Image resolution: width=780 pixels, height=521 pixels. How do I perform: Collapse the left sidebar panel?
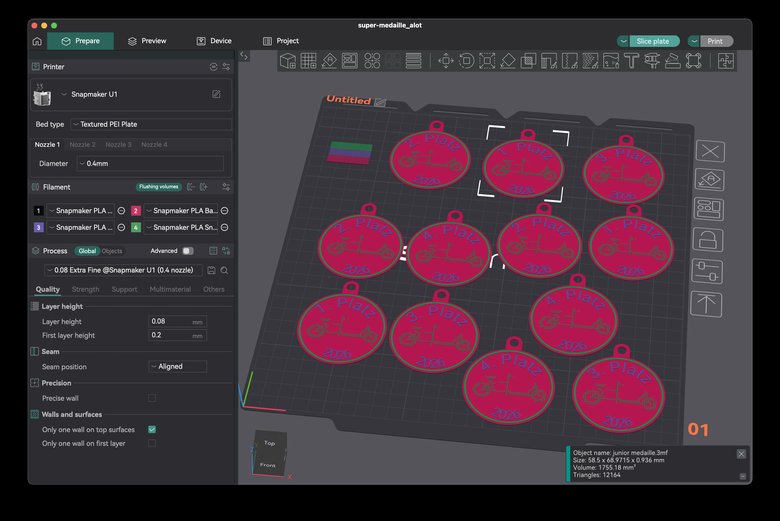click(x=244, y=56)
